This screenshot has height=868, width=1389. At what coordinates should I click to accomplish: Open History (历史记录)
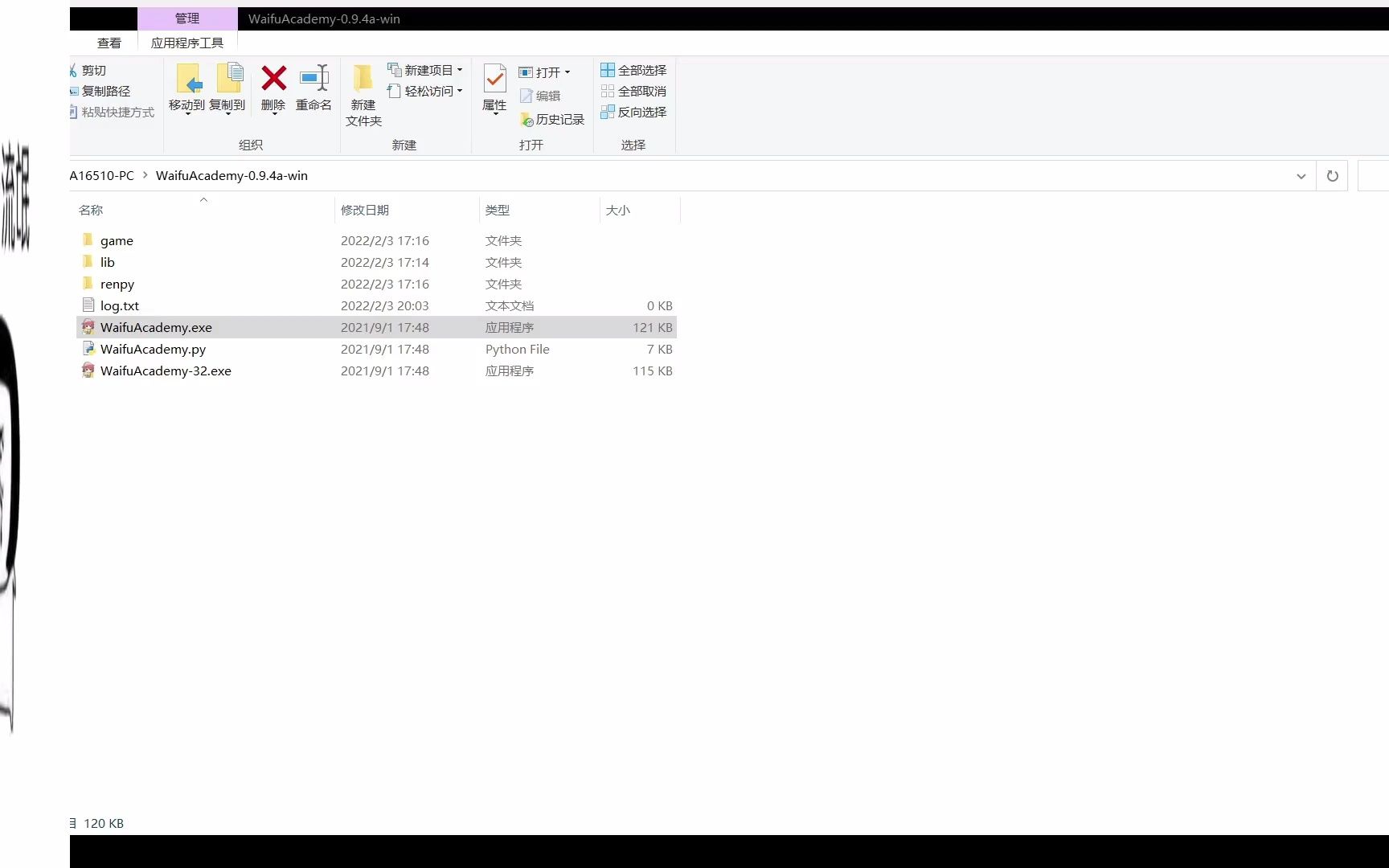point(552,120)
